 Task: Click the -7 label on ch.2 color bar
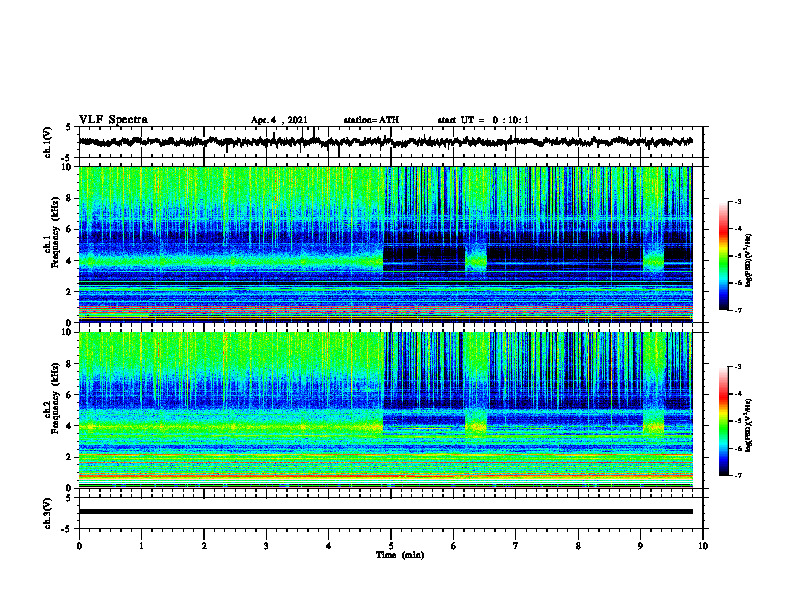click(x=737, y=476)
